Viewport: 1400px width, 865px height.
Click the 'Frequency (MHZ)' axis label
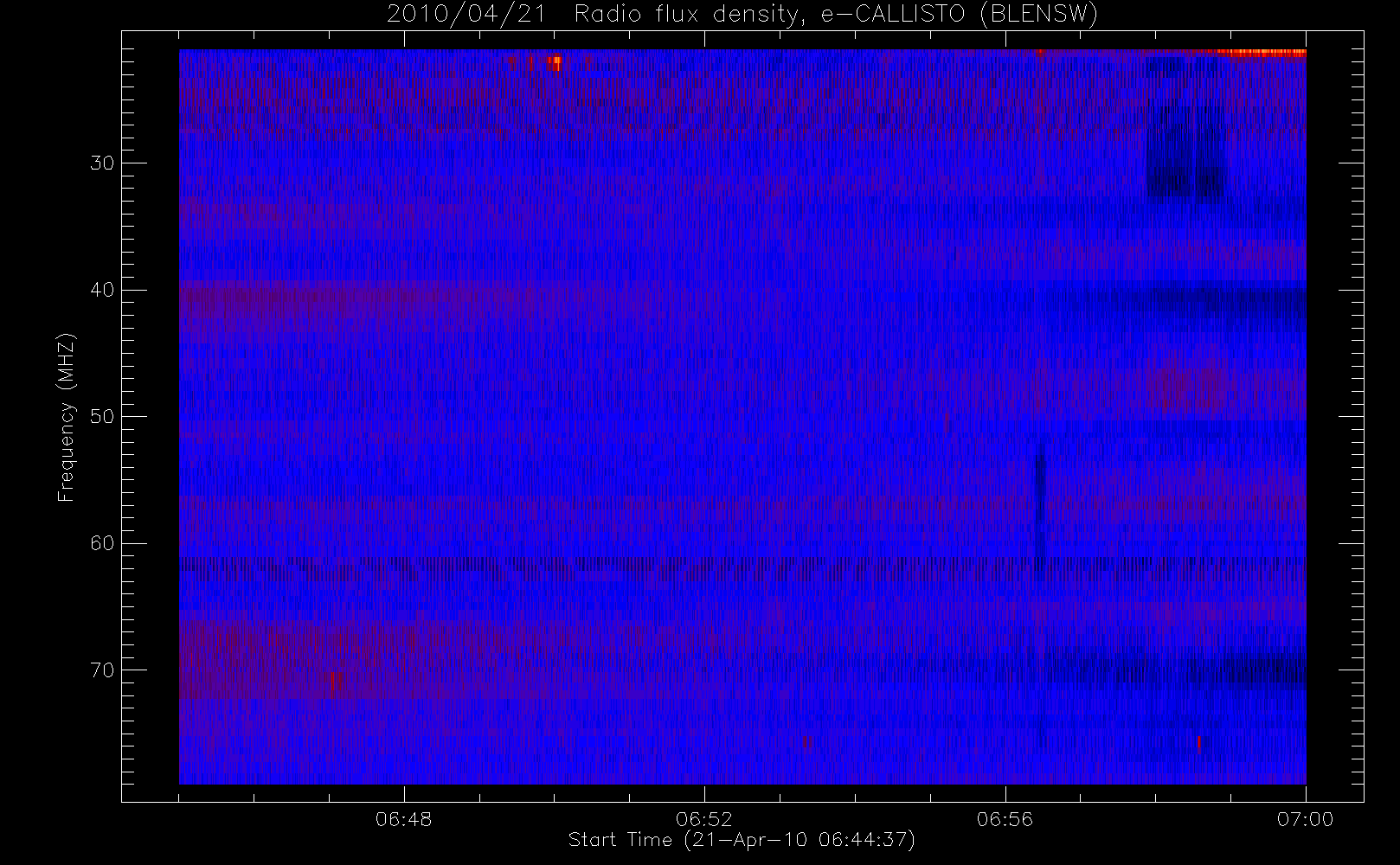pos(67,417)
